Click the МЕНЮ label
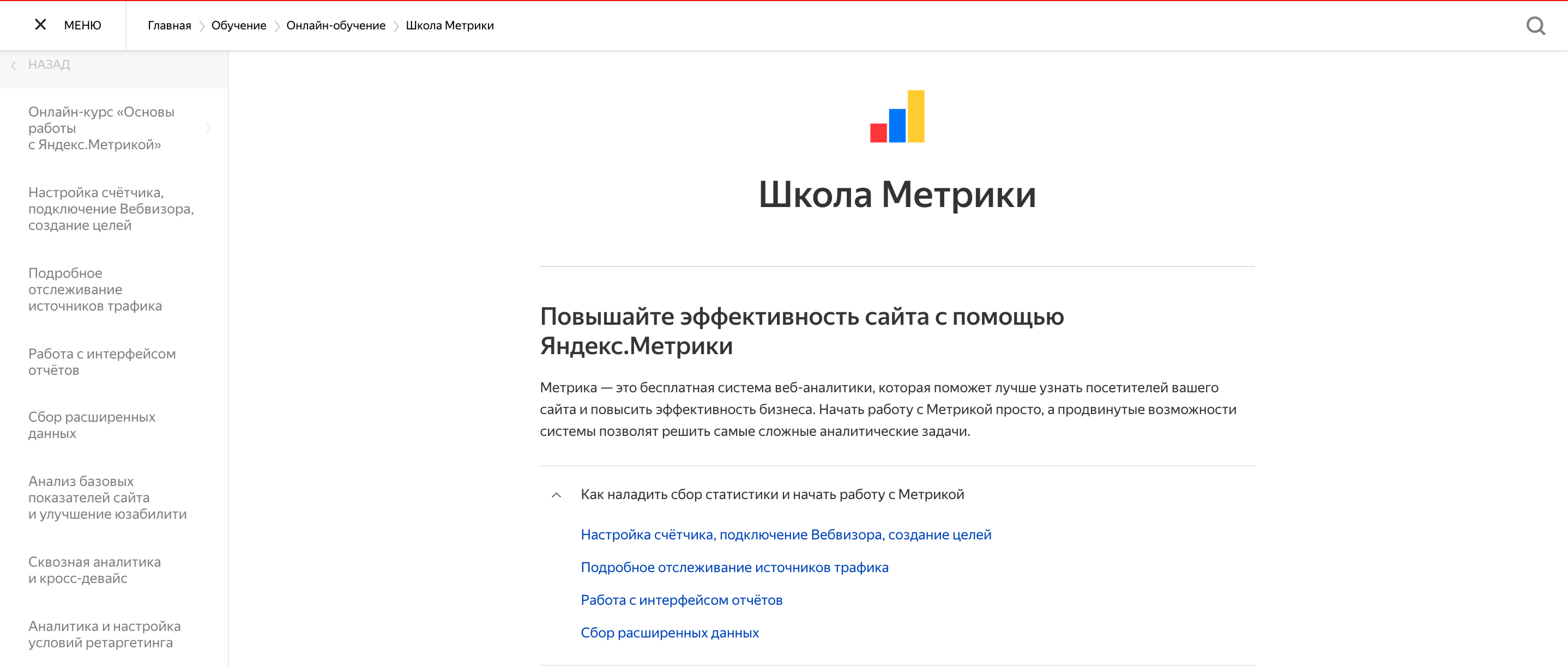1568x668 pixels. (x=83, y=26)
